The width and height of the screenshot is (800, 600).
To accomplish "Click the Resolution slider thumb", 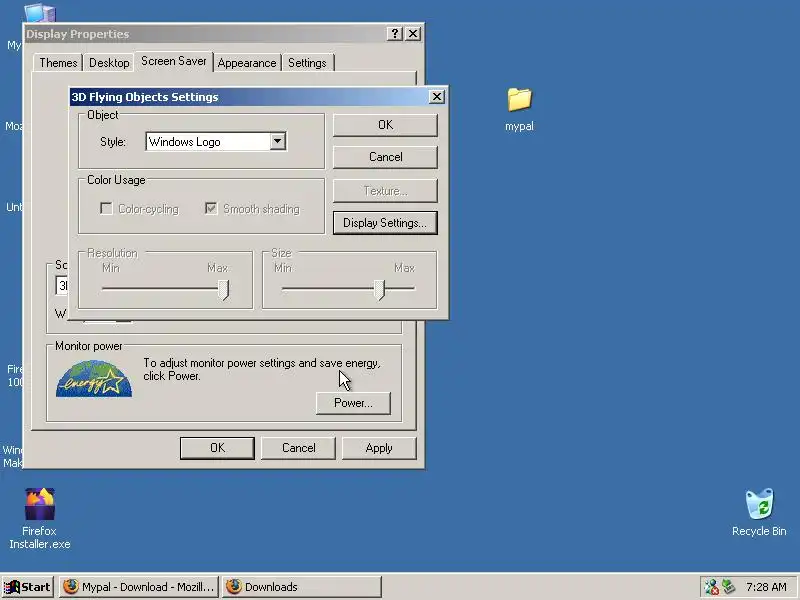I will pyautogui.click(x=223, y=289).
